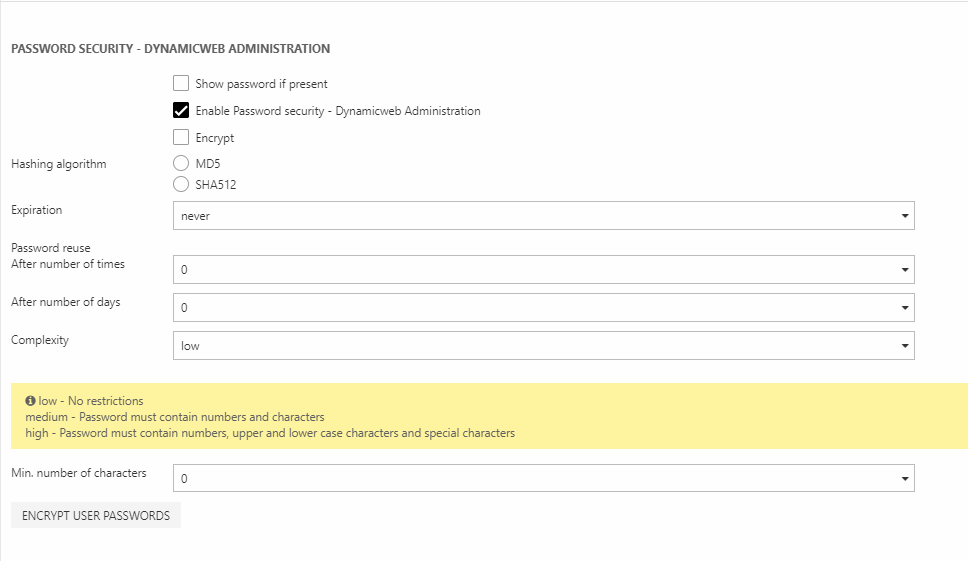The width and height of the screenshot is (968, 561).
Task: Click the Encrypt User Passwords button
Action: 96,516
